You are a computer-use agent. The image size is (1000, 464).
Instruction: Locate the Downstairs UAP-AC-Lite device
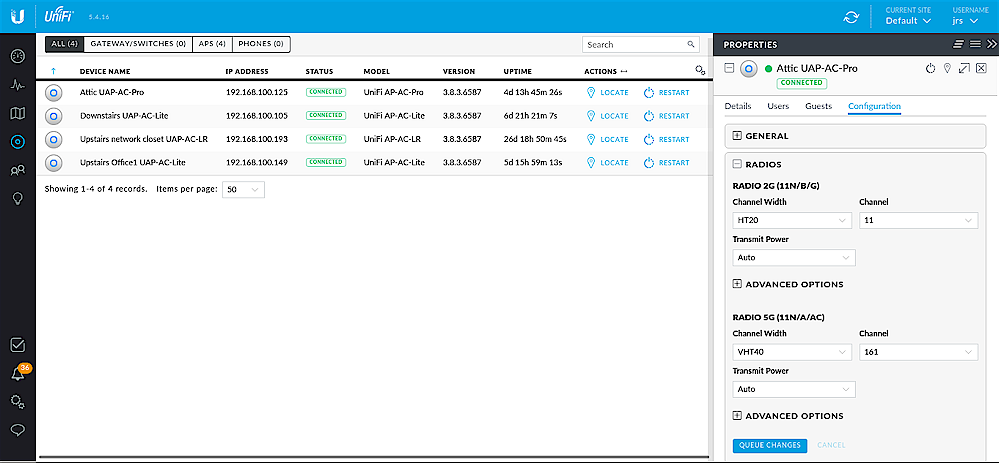pos(607,116)
